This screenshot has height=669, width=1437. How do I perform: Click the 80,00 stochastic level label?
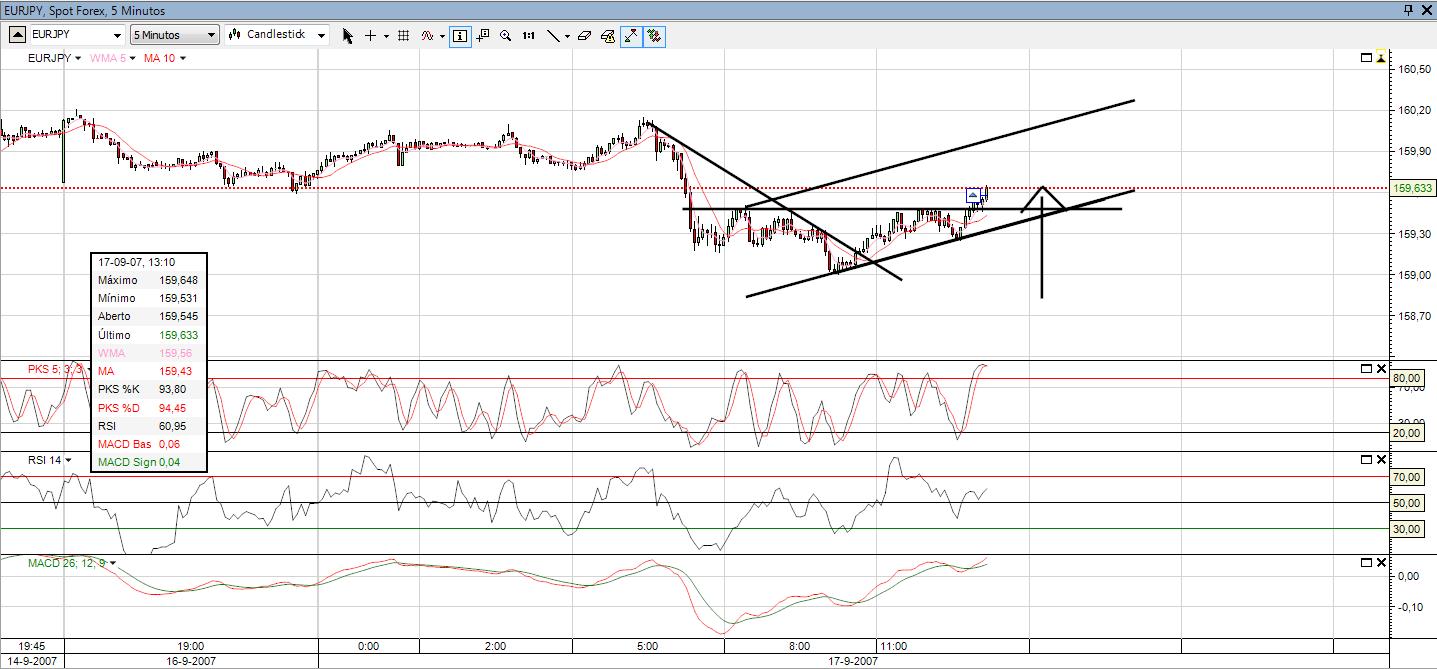[1407, 379]
